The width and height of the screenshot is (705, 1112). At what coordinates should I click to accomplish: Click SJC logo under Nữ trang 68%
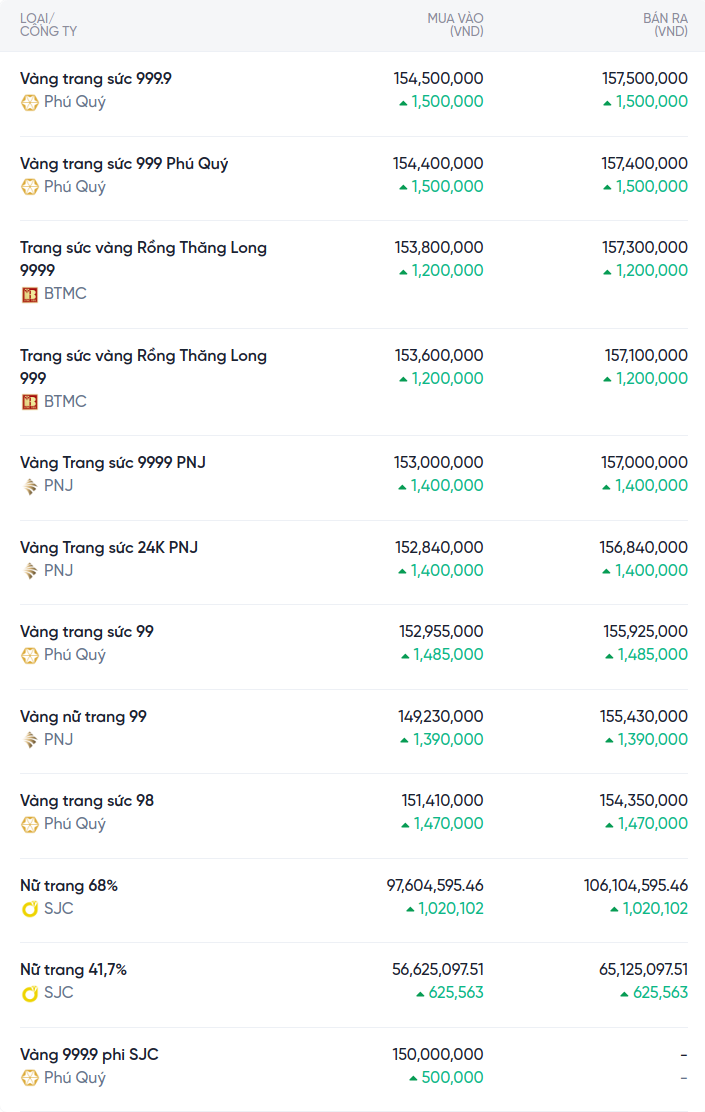[x=30, y=909]
